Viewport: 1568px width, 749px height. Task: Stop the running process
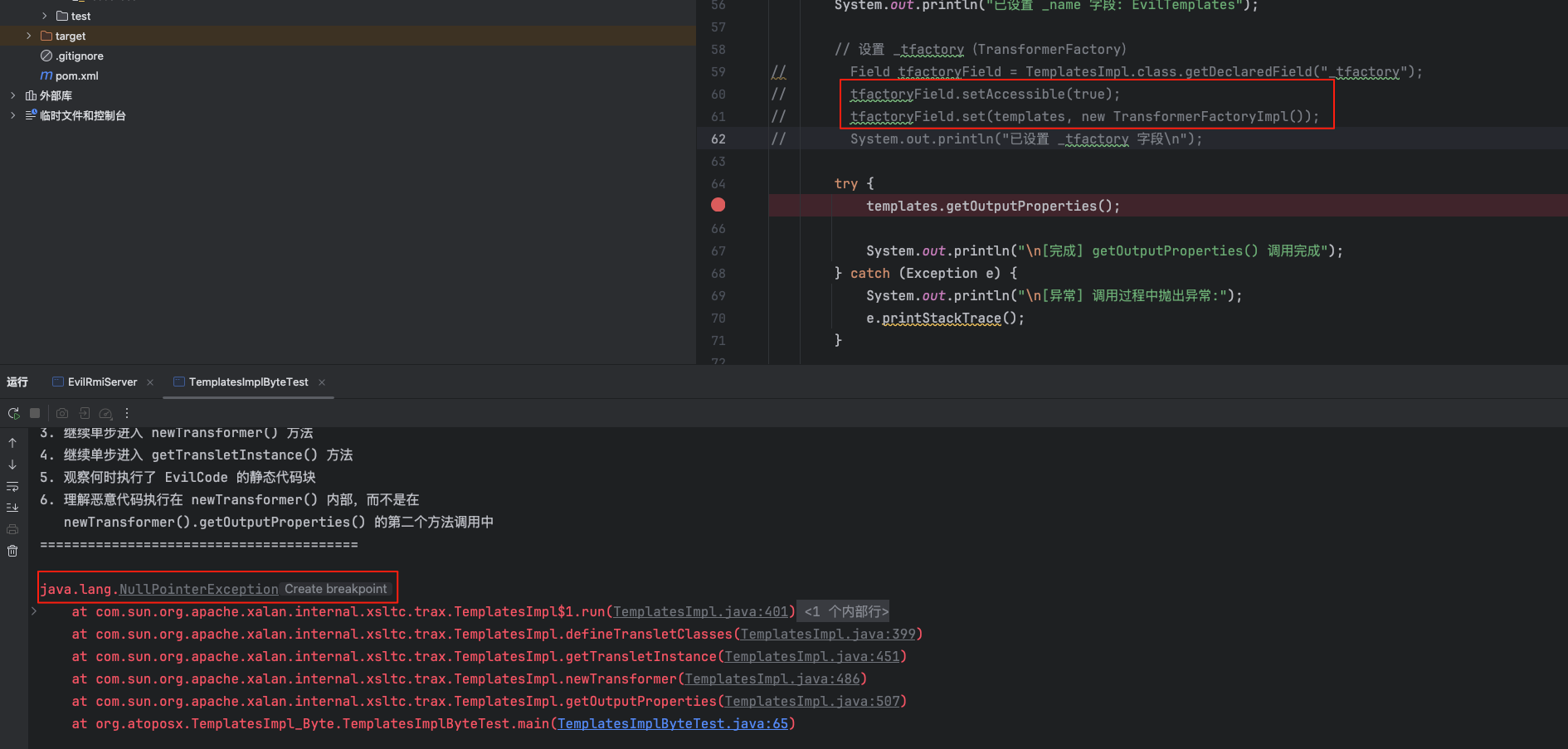coord(35,413)
